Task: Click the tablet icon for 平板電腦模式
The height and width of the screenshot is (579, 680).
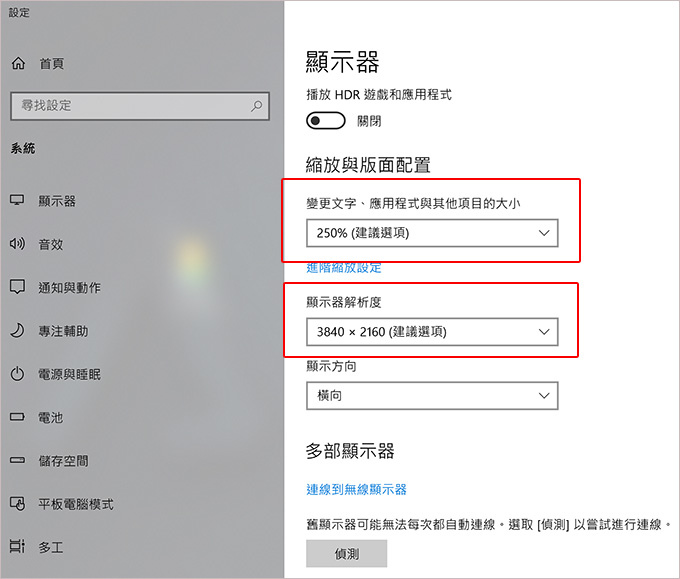Action: 17,504
